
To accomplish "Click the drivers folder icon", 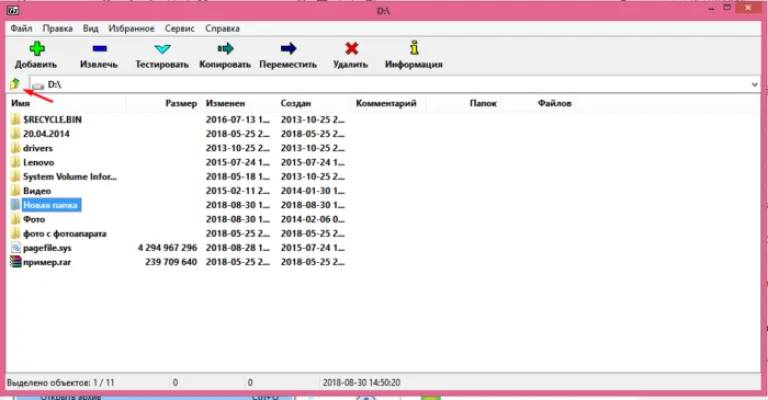I will coord(16,147).
